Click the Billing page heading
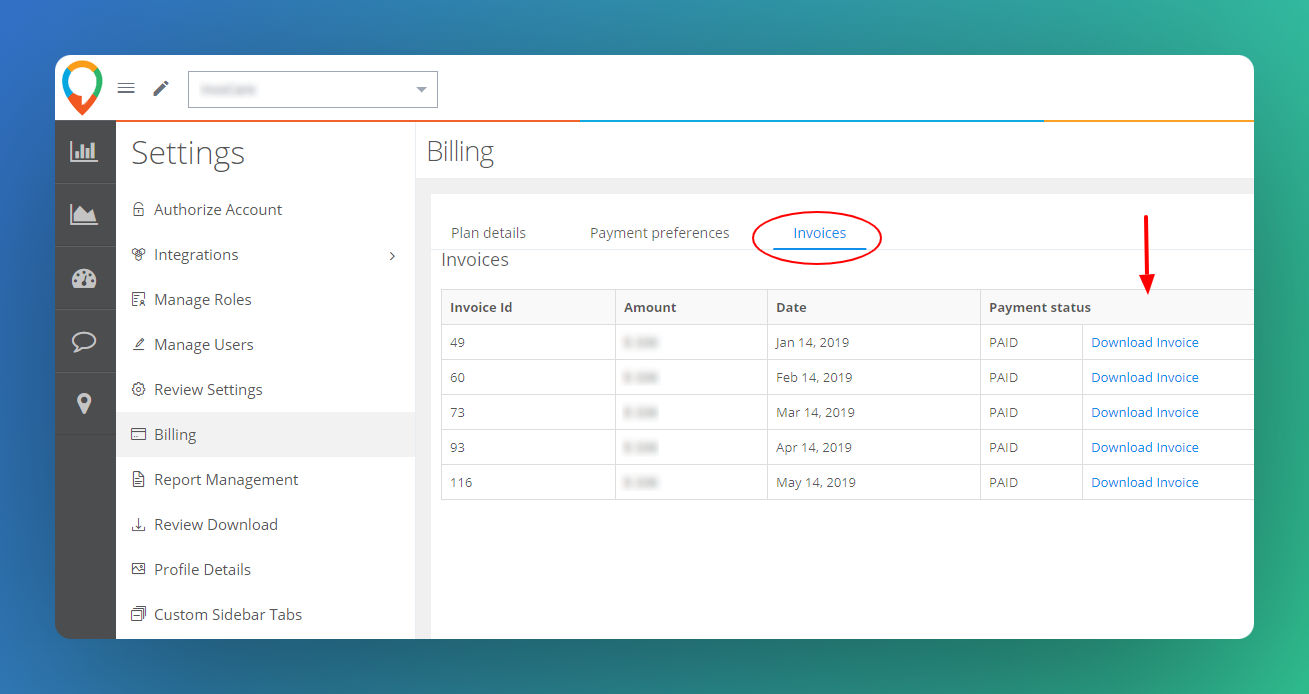Screen dimensions: 1309x694 click(460, 152)
